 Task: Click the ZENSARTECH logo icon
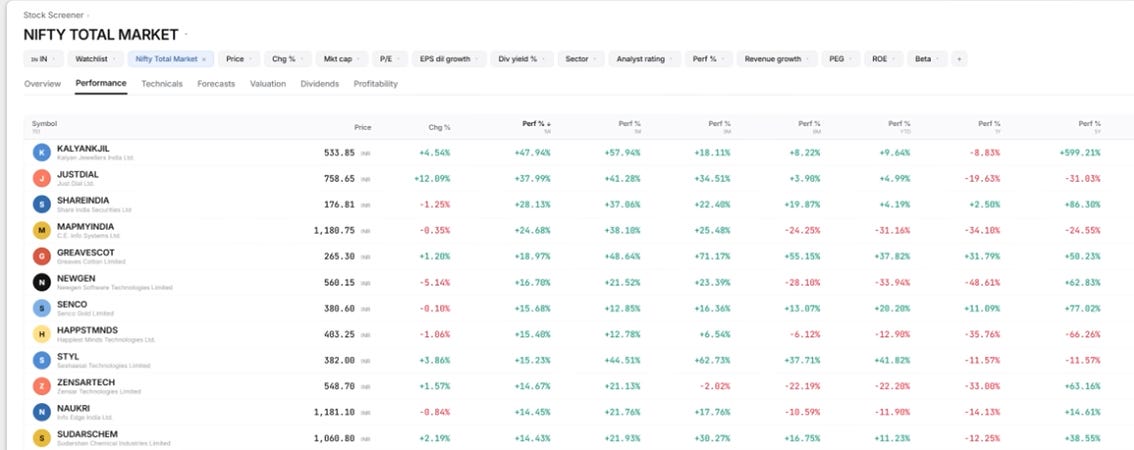[42, 386]
